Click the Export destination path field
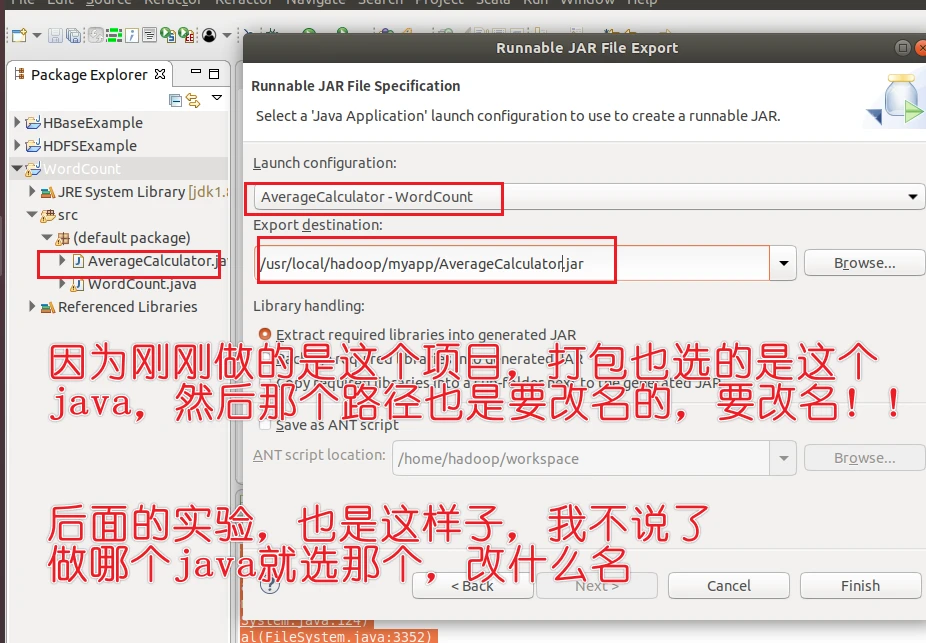The width and height of the screenshot is (926, 643). 510,264
